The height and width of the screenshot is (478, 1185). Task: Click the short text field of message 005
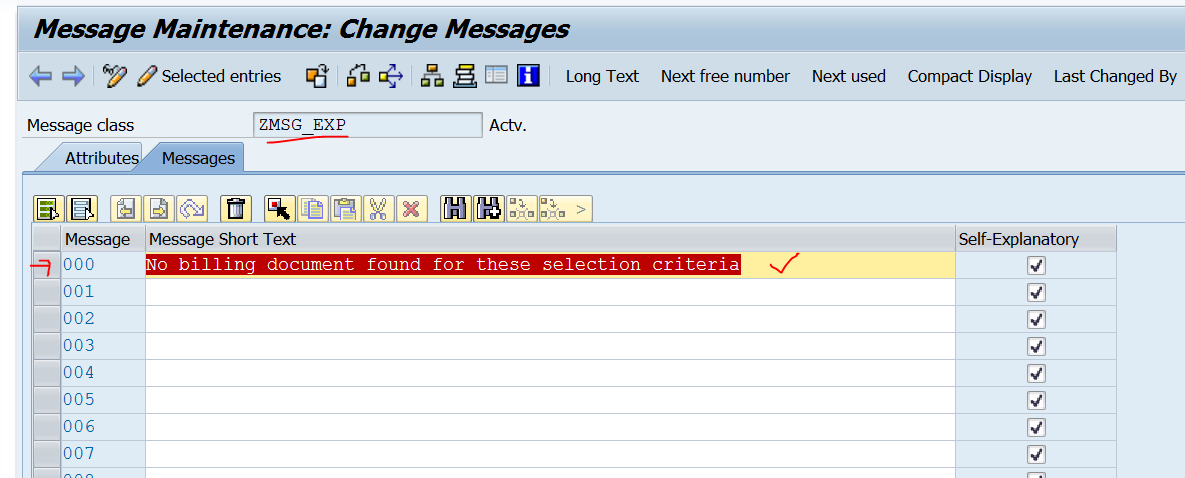[x=550, y=399]
